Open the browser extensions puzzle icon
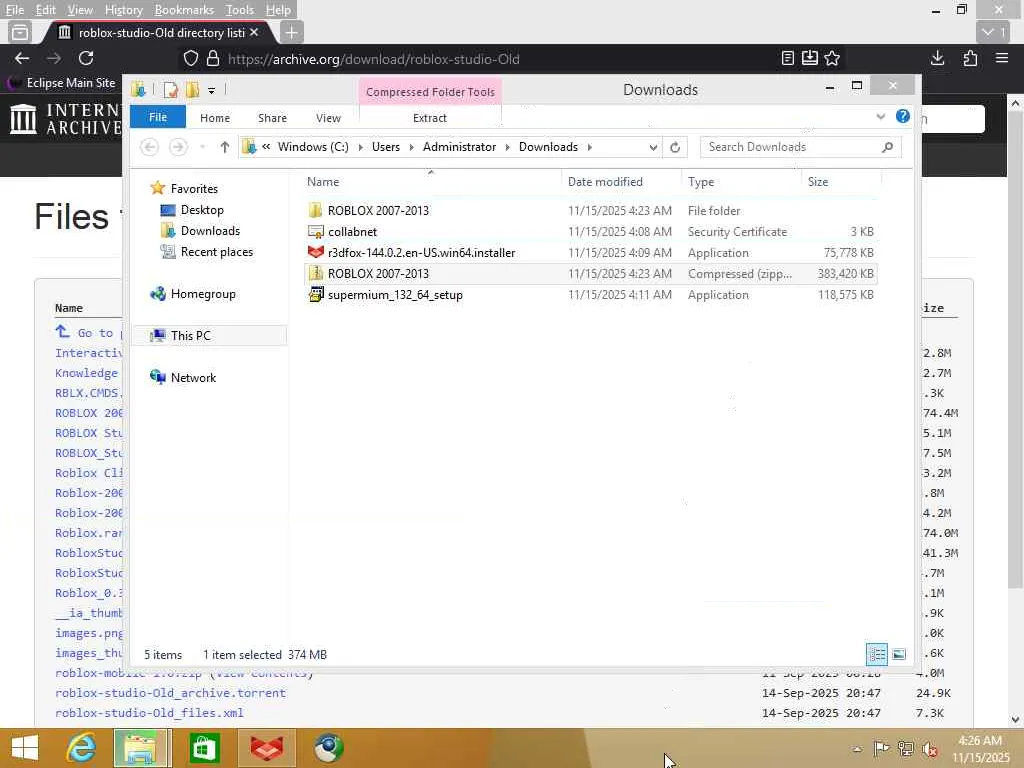The width and height of the screenshot is (1024, 768). [x=970, y=59]
